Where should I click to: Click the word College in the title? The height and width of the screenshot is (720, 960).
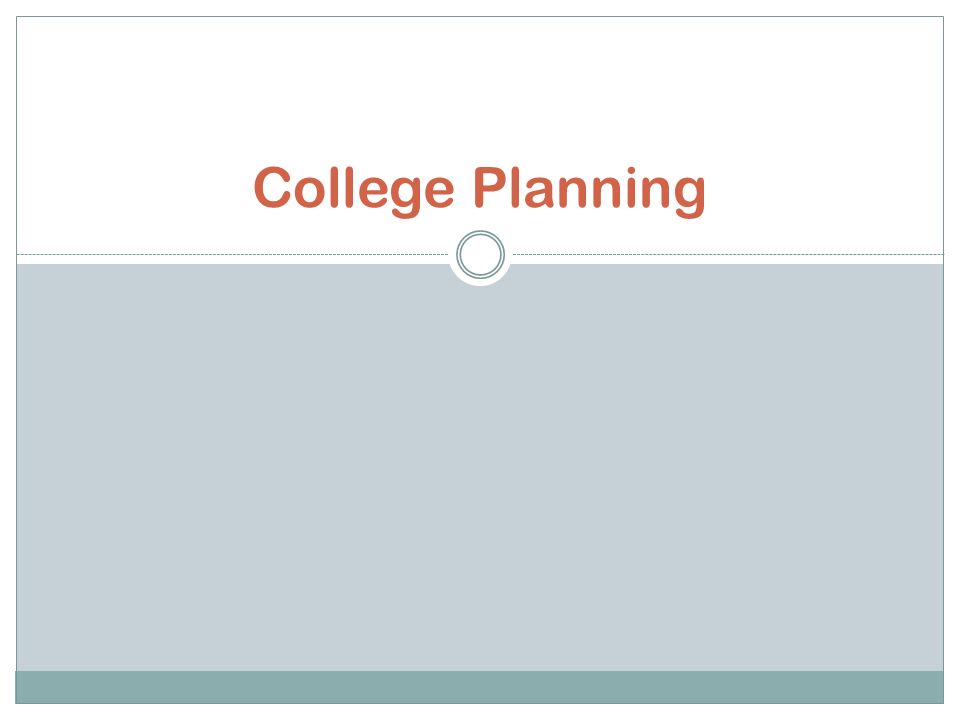[354, 190]
